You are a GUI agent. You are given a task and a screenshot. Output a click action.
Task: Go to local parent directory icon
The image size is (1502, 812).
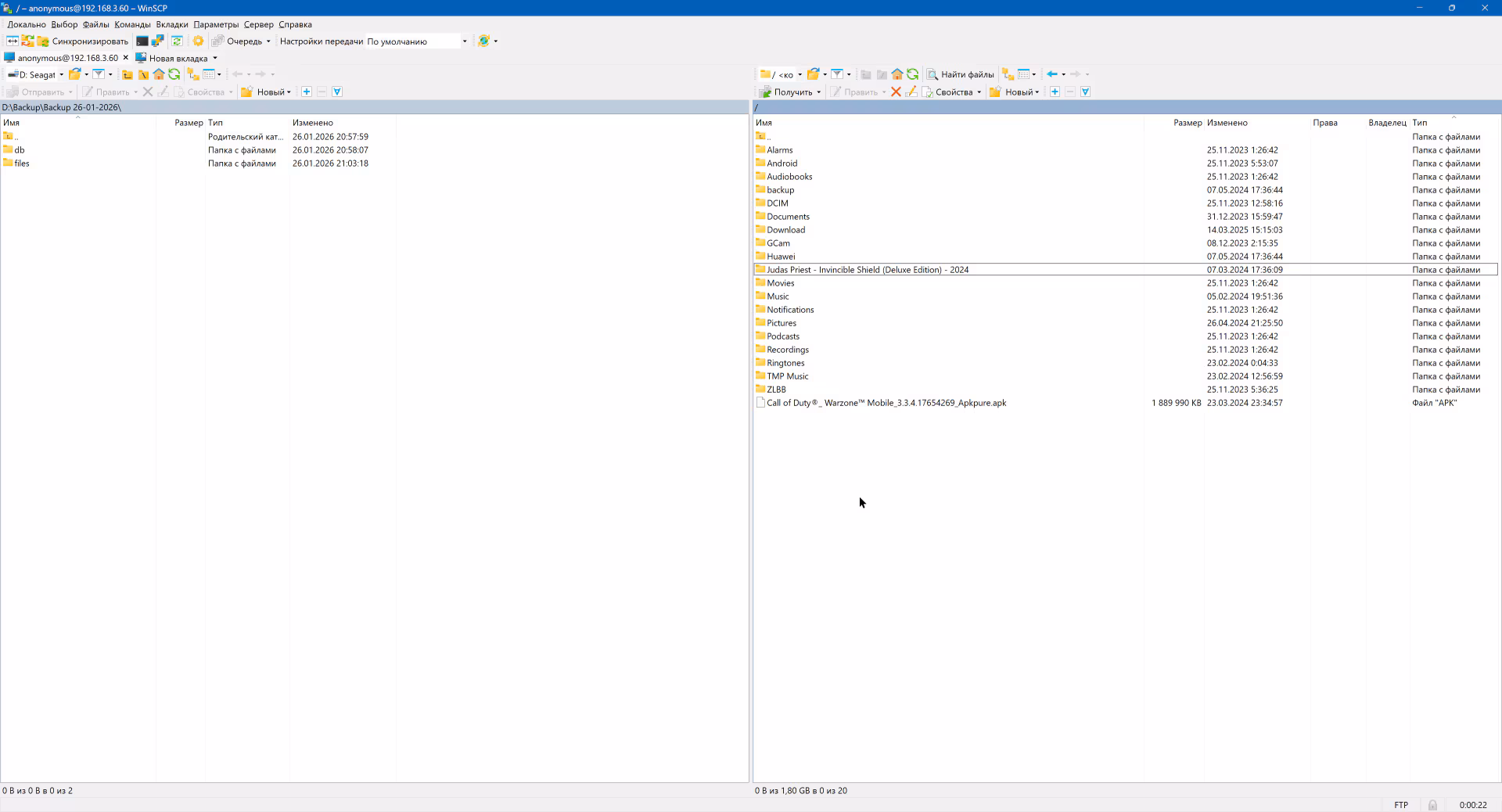click(128, 74)
